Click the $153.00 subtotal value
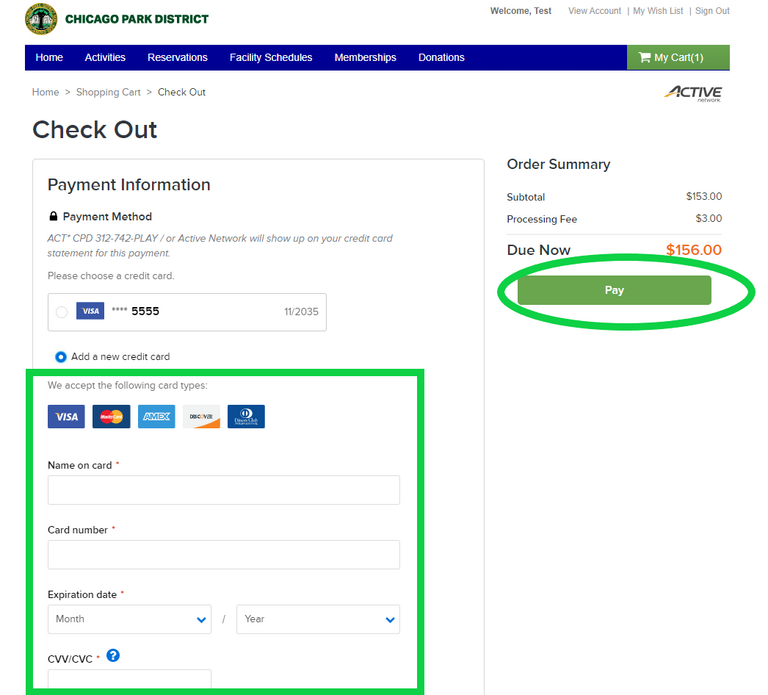Viewport: 768px width, 695px height. point(704,196)
